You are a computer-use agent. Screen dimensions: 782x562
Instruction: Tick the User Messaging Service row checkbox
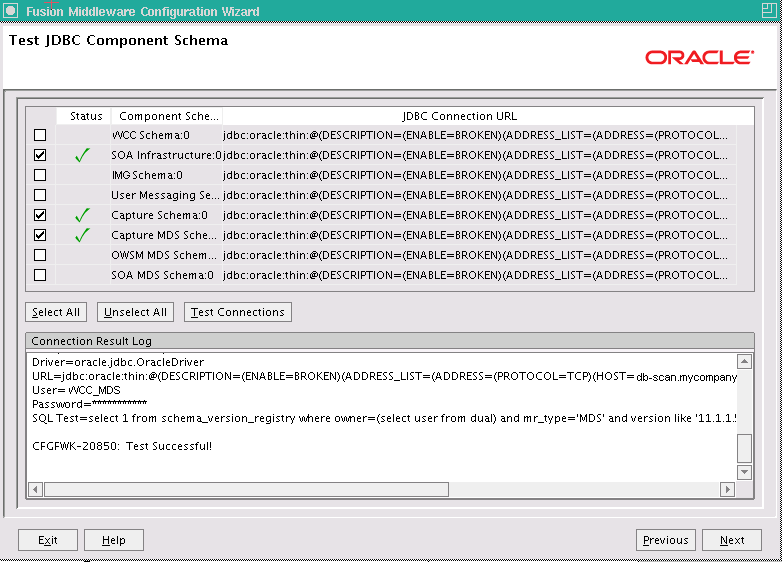click(x=40, y=195)
